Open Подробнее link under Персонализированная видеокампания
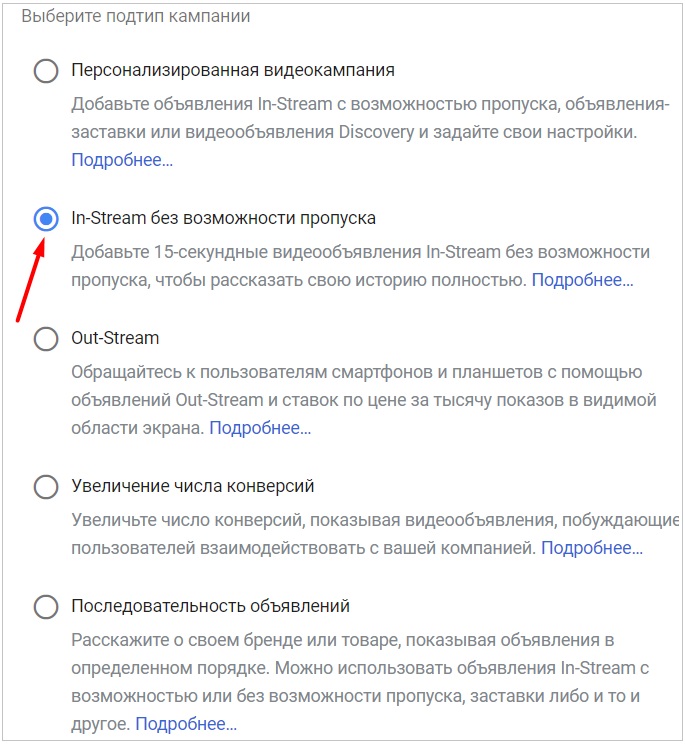Image resolution: width=685 pixels, height=746 pixels. tap(122, 160)
